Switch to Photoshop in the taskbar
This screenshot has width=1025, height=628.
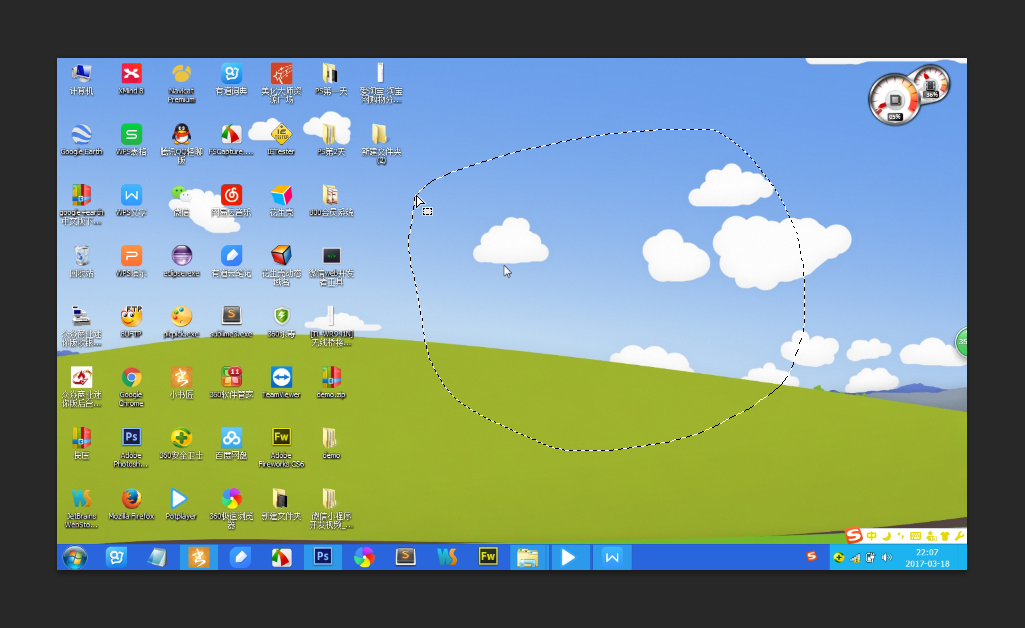322,557
